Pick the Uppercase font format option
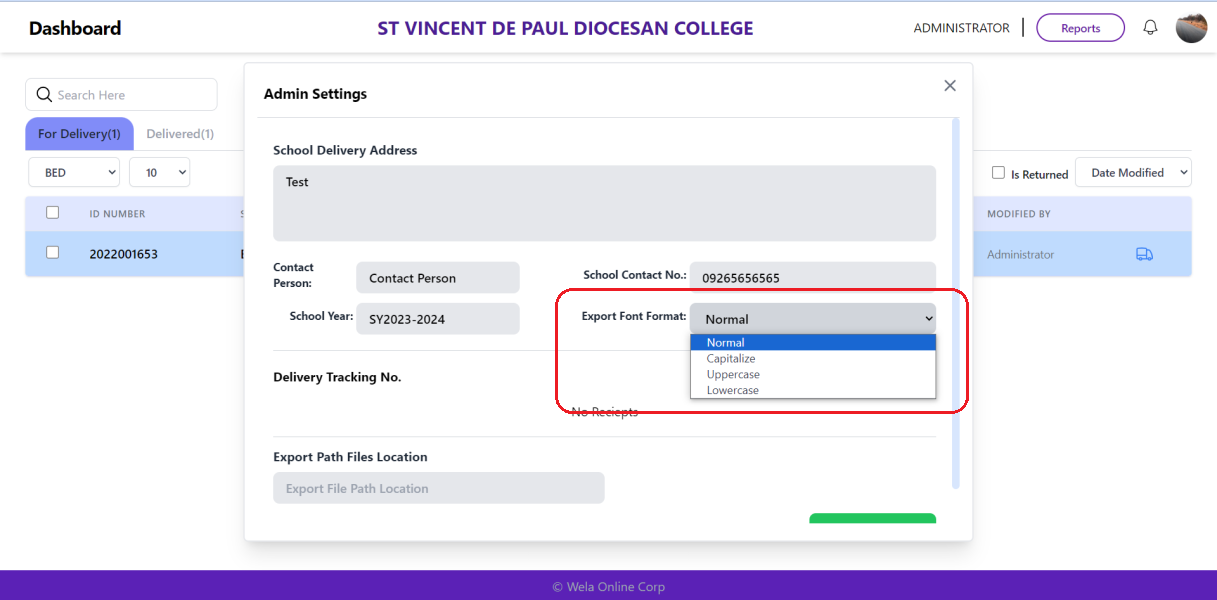Screen dimensions: 1217x600 (733, 374)
